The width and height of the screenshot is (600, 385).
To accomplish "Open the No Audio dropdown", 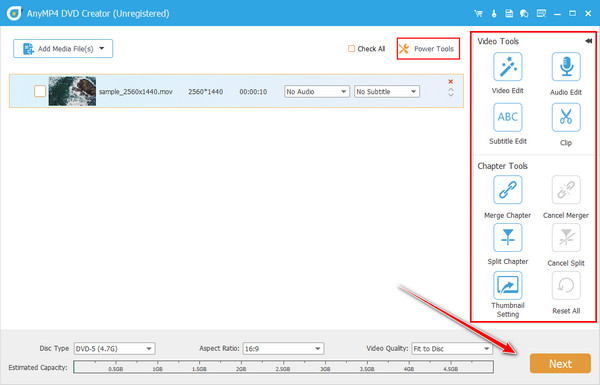I will point(316,91).
